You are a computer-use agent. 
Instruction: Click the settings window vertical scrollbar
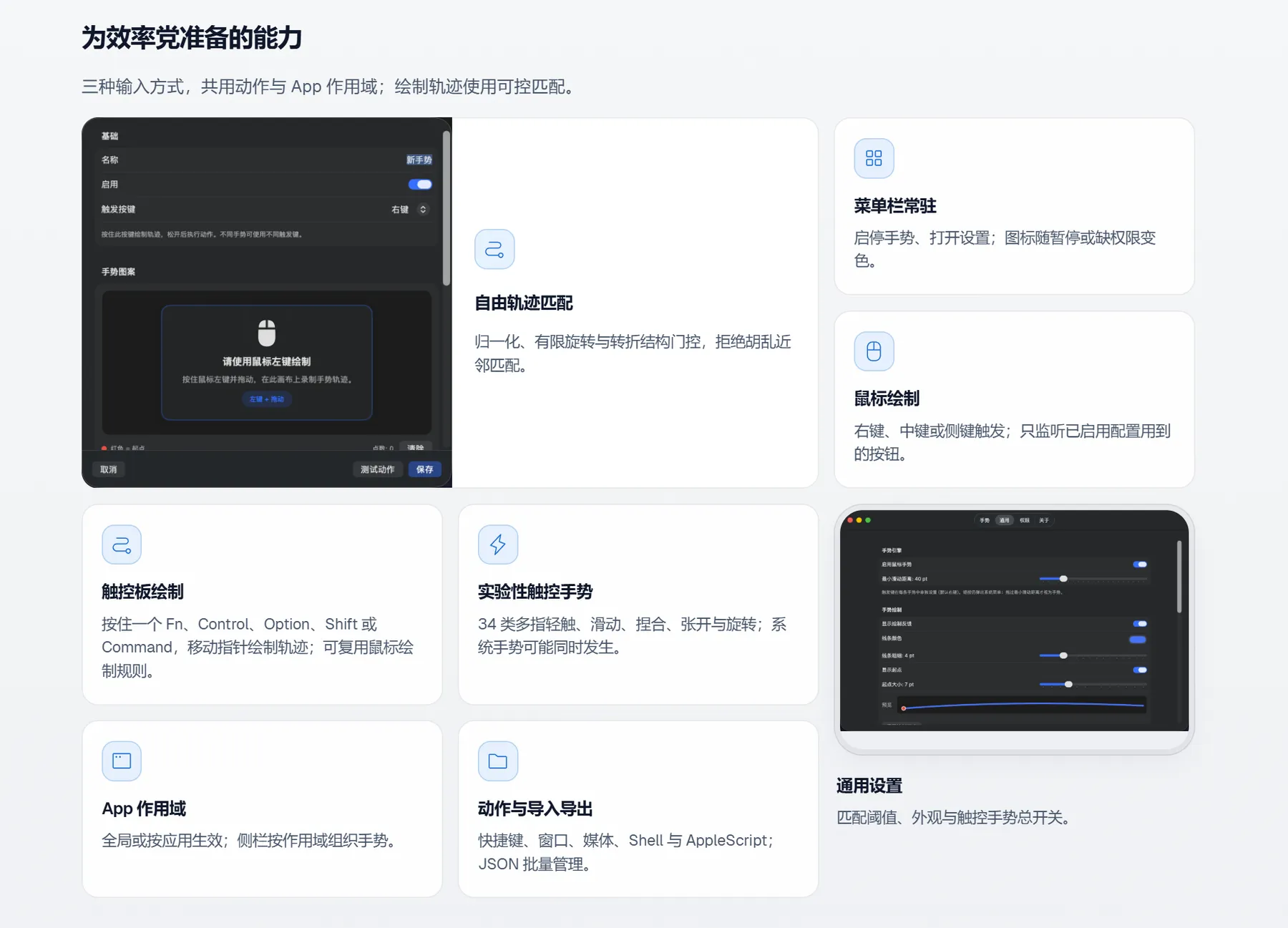(1179, 577)
